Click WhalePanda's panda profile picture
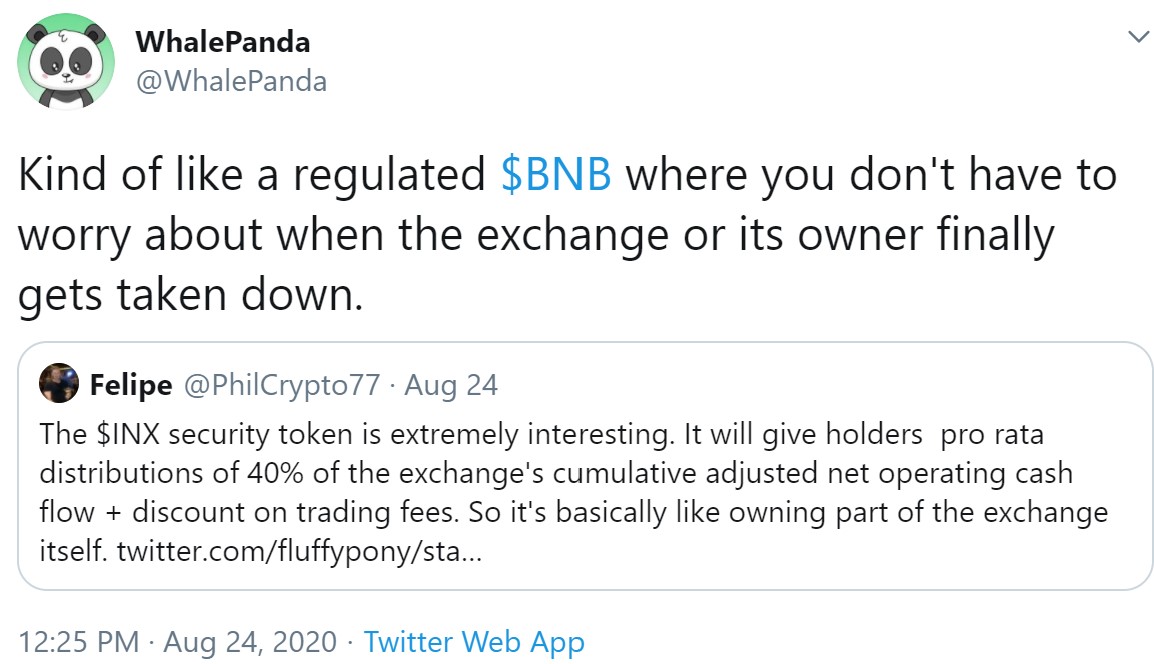 coord(64,62)
